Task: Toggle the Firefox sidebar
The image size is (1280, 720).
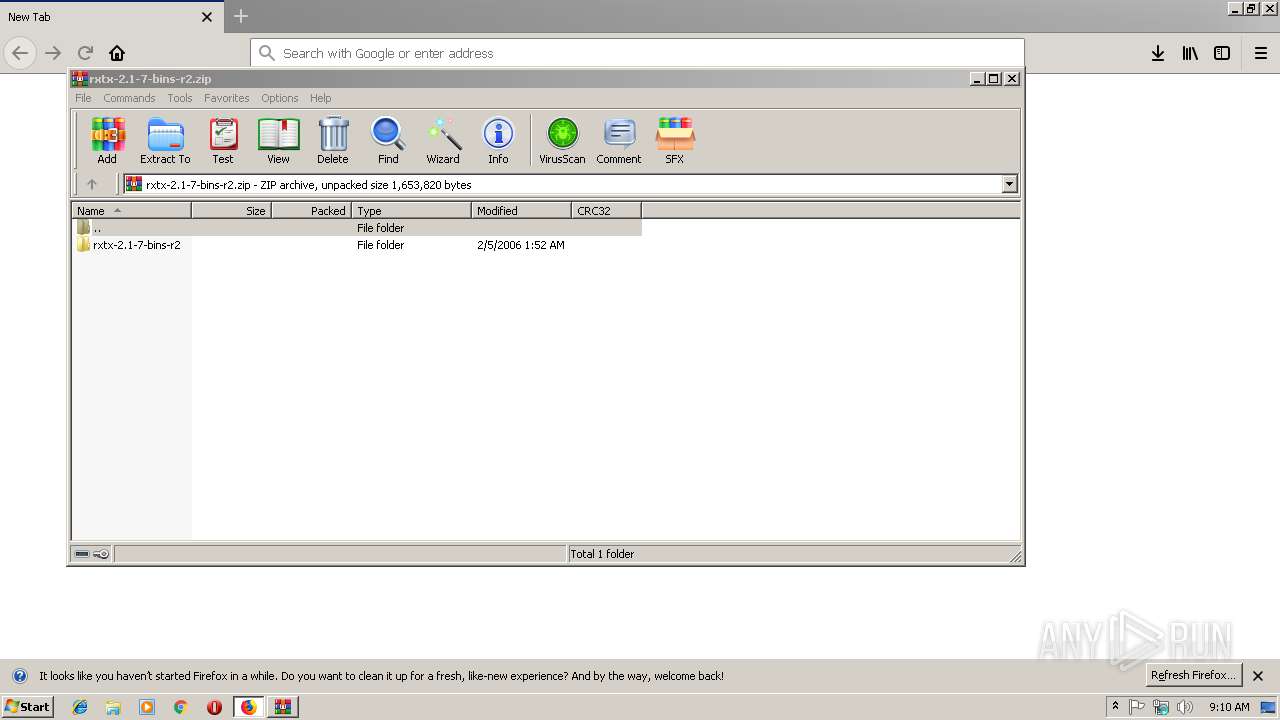Action: pyautogui.click(x=1222, y=53)
